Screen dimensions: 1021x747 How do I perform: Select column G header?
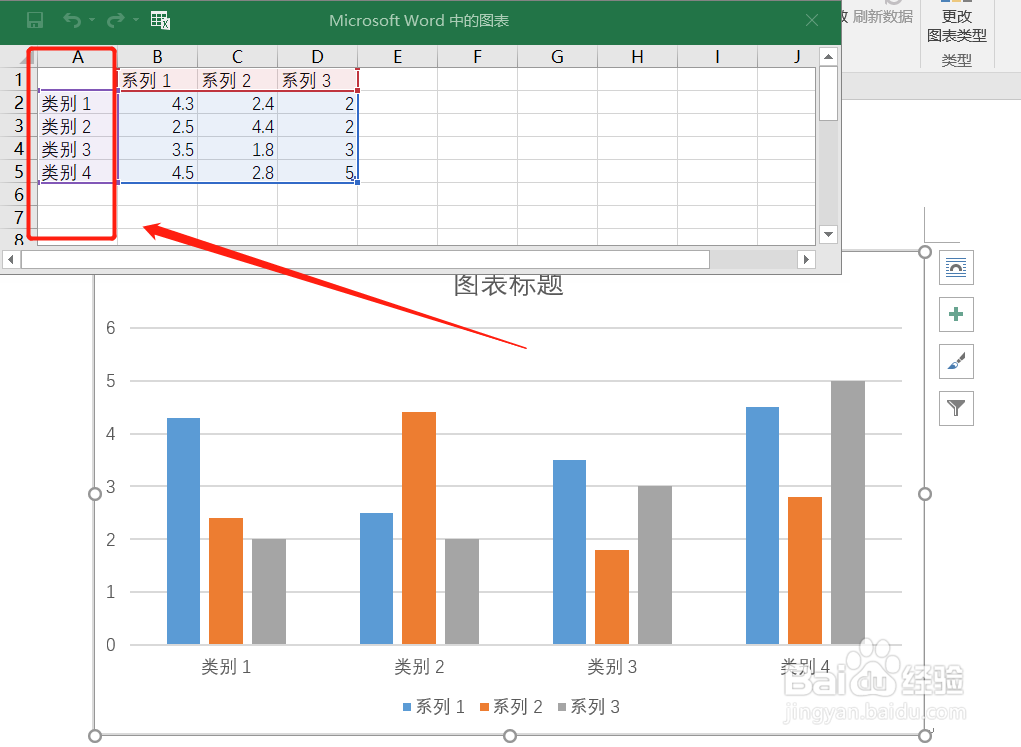pos(558,57)
